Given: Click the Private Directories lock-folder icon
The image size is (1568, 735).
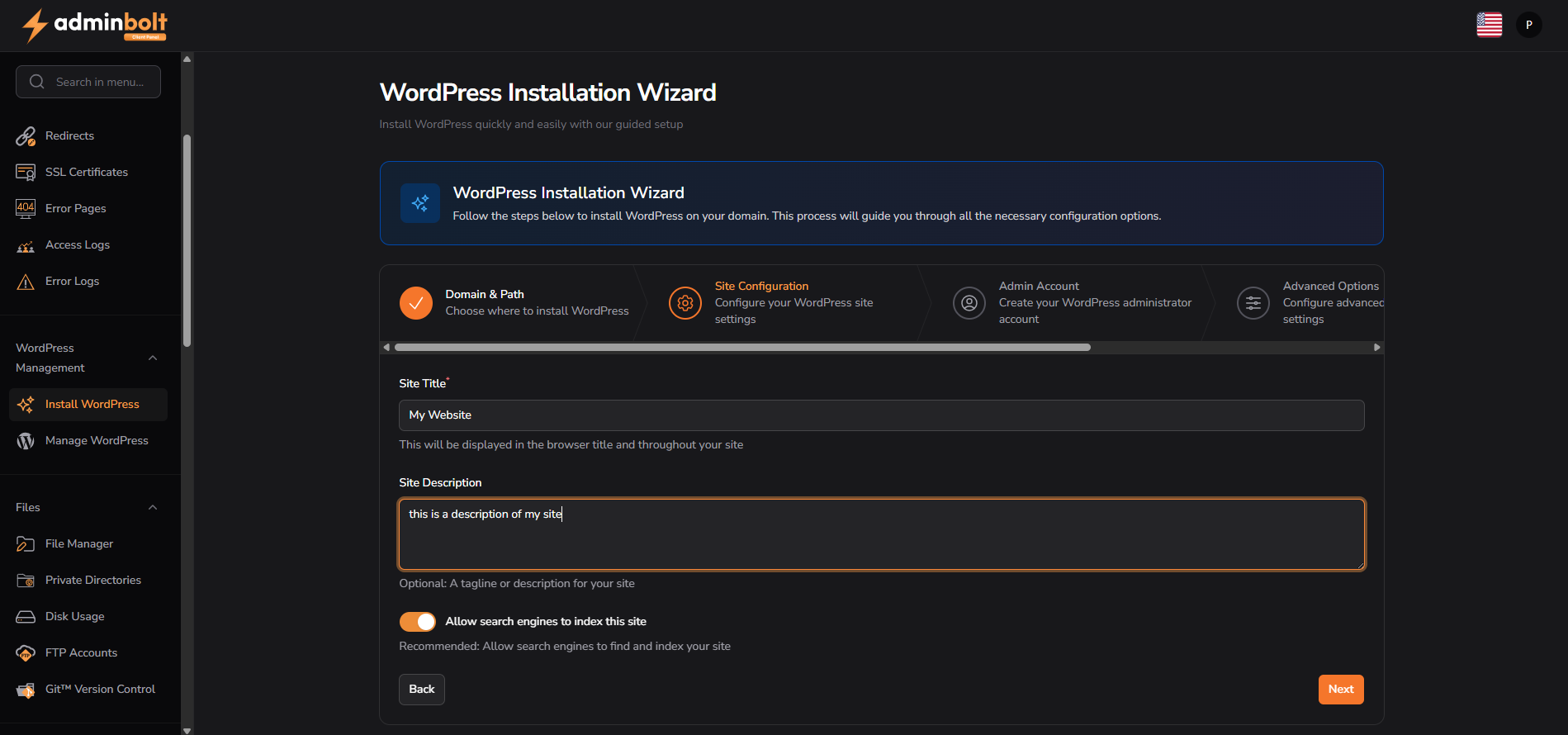Looking at the screenshot, I should (26, 581).
